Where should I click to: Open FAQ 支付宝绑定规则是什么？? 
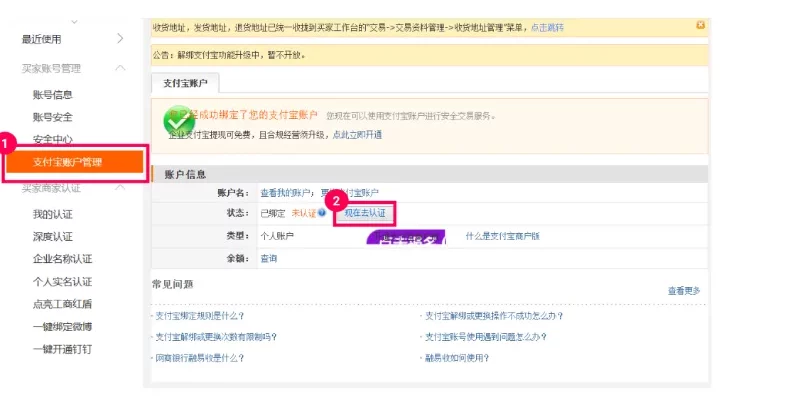pos(199,316)
